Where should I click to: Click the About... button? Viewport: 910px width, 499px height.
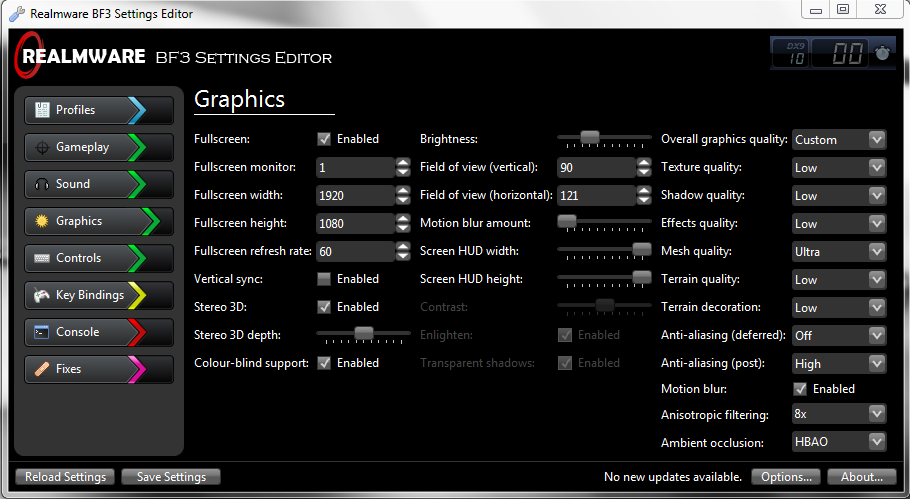tap(861, 477)
